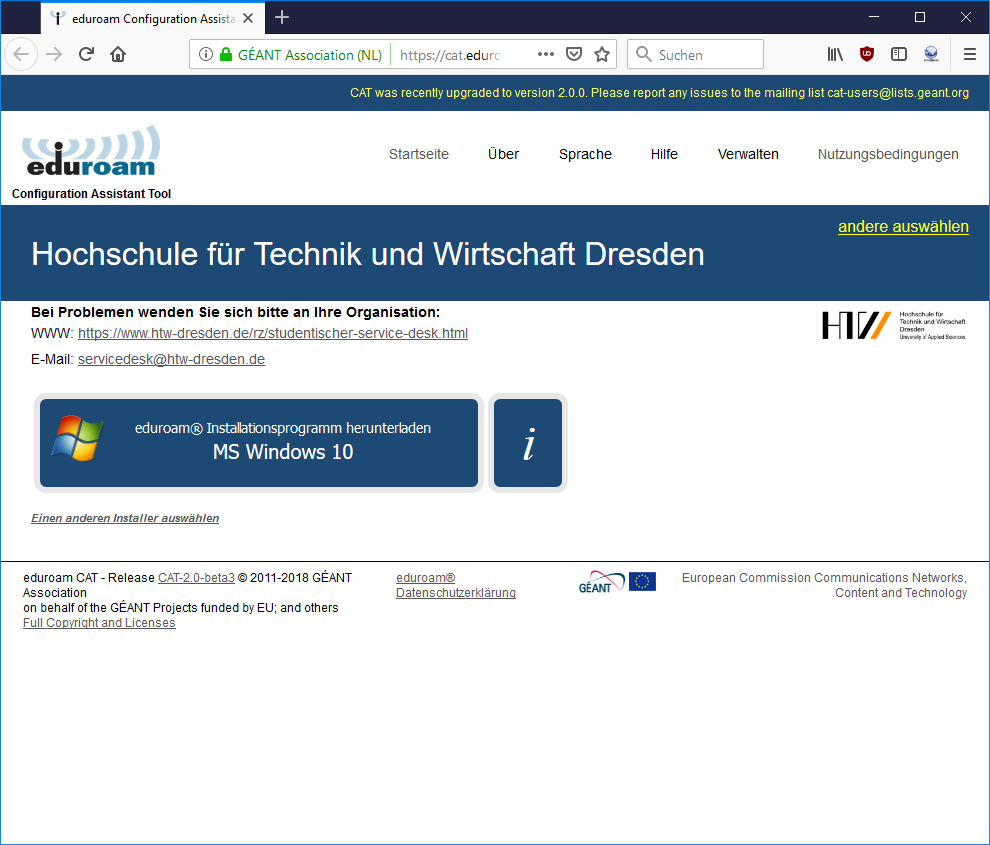Click the eduroam logo
The height and width of the screenshot is (845, 990).
[92, 151]
